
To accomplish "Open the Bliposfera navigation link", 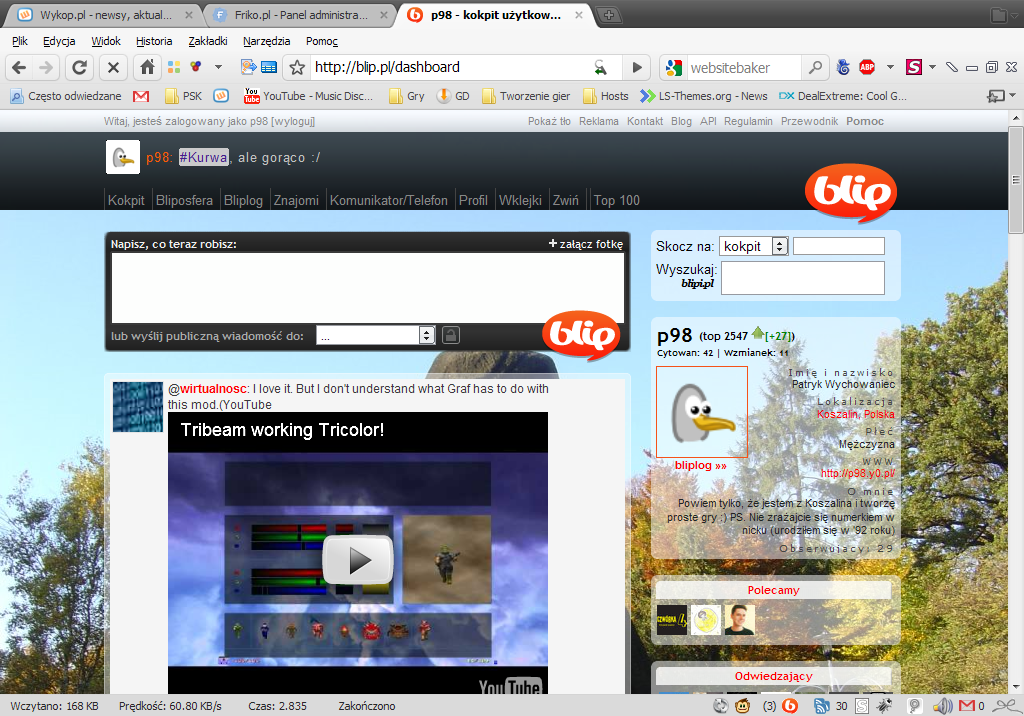I will tap(184, 200).
